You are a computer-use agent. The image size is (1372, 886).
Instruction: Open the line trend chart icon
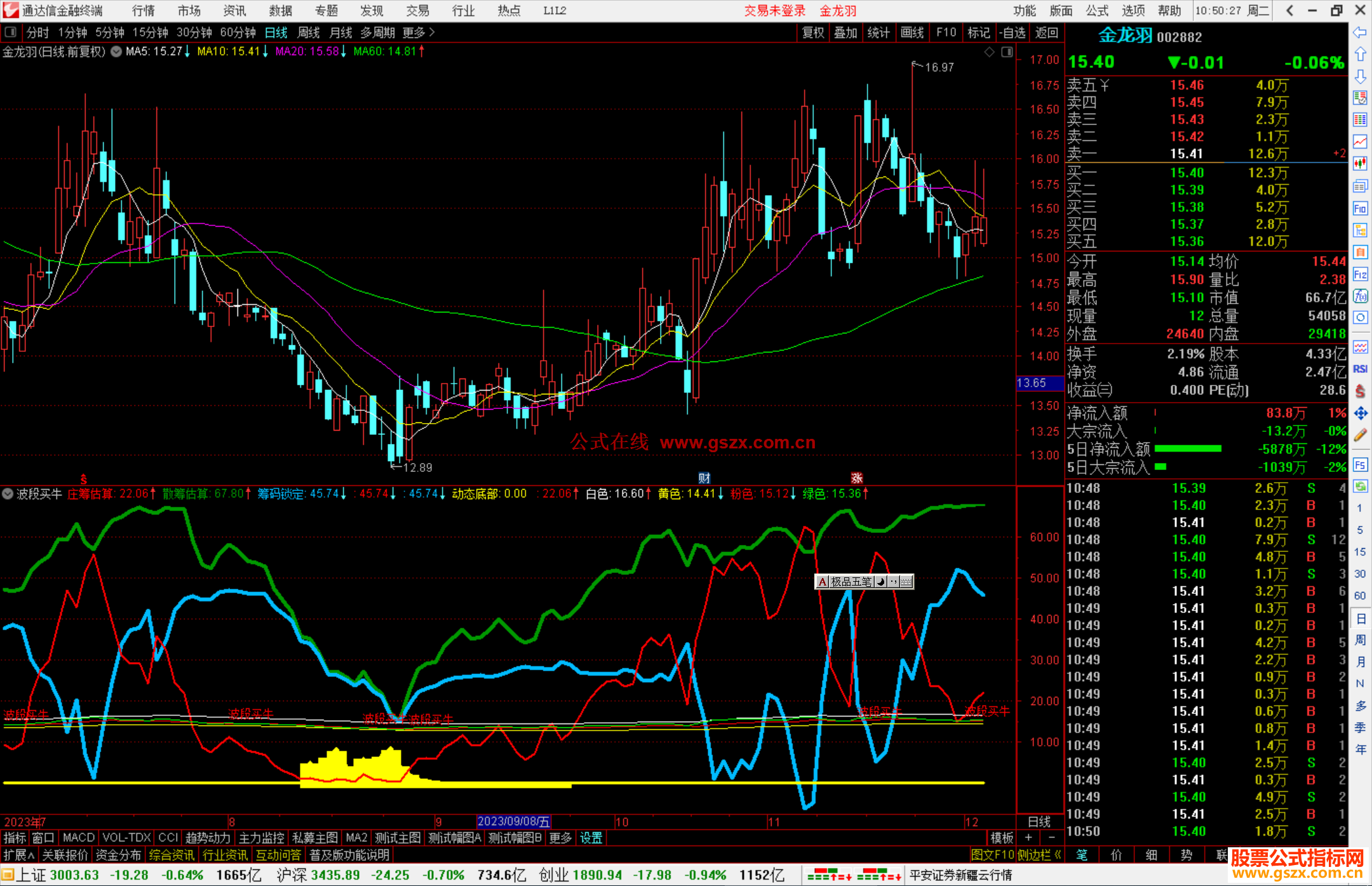pos(1360,142)
